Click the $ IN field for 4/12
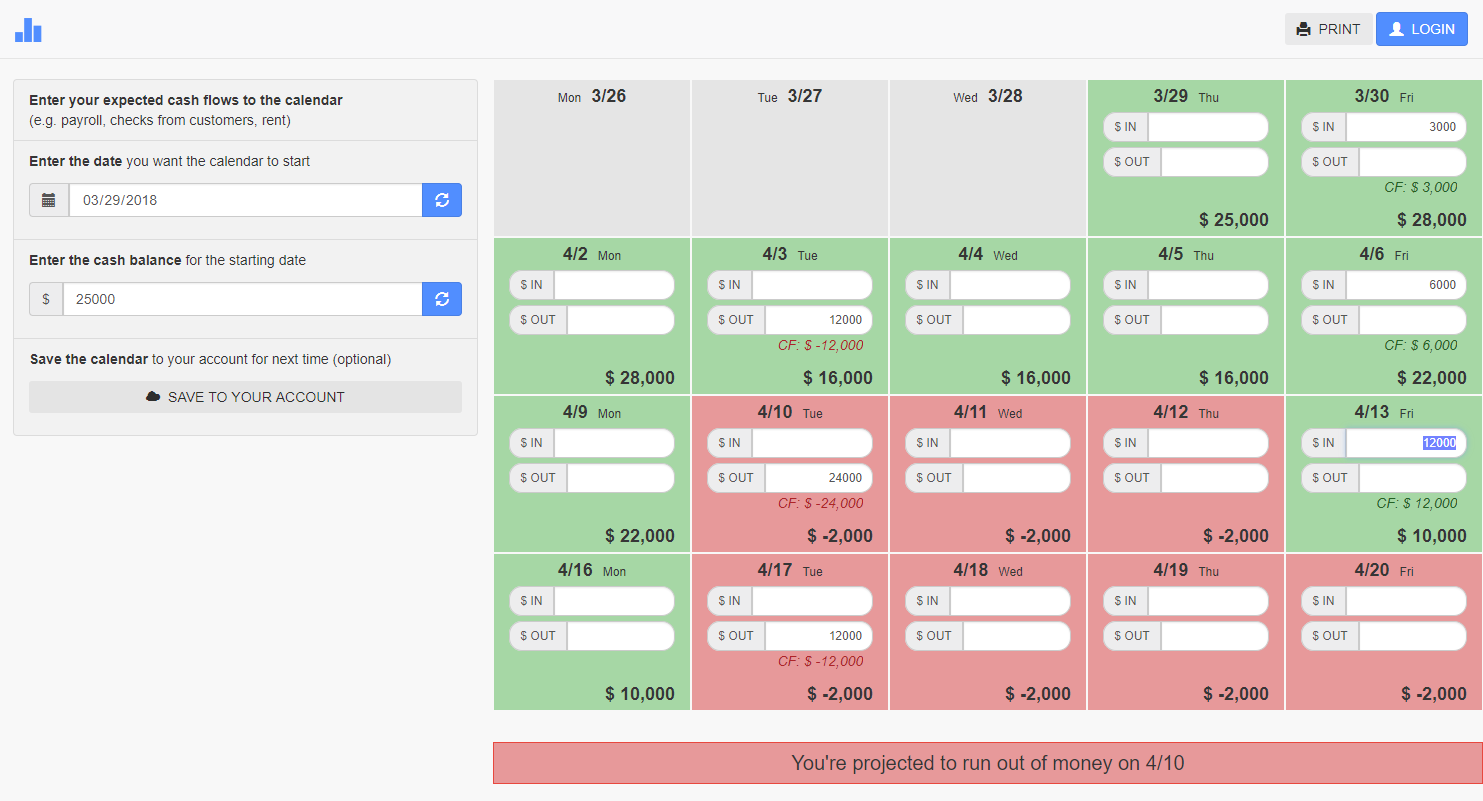1483x801 pixels. (1208, 443)
